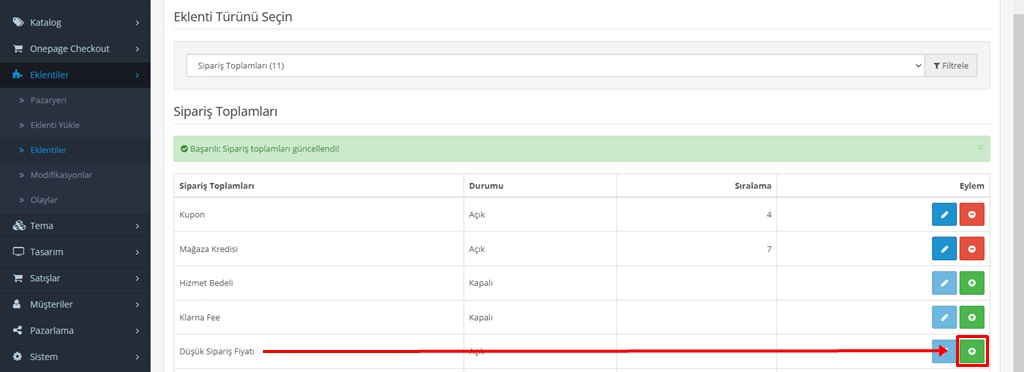Go to Modifikasyonlar page

61,175
